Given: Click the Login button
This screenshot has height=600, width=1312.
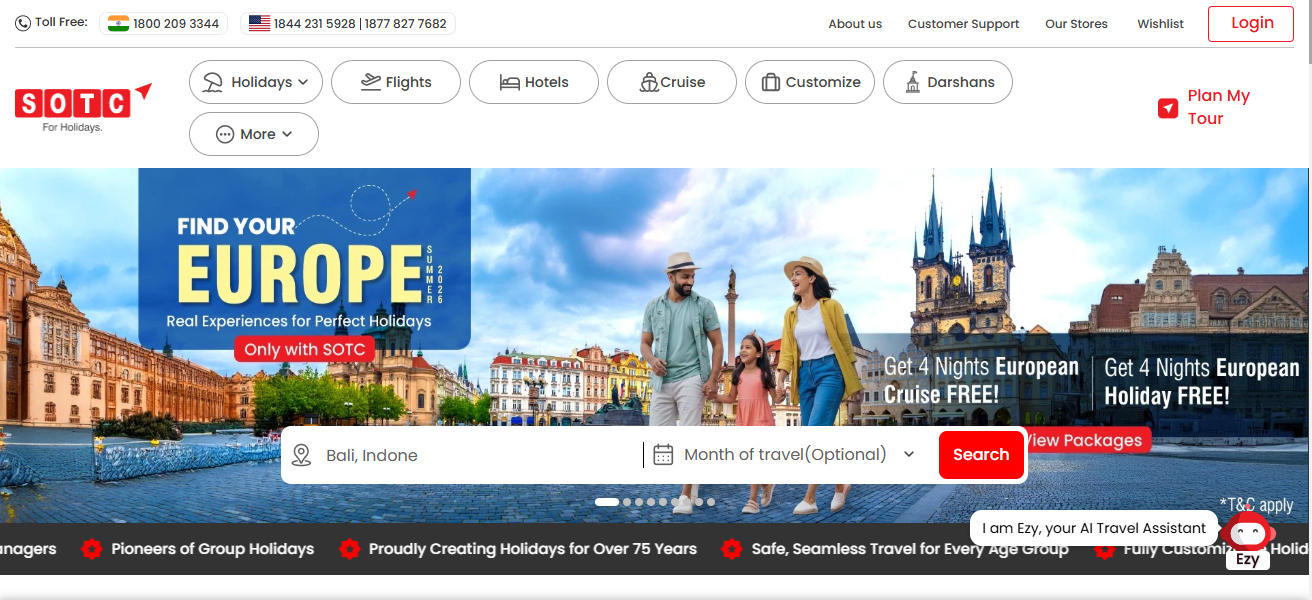Looking at the screenshot, I should pyautogui.click(x=1251, y=23).
